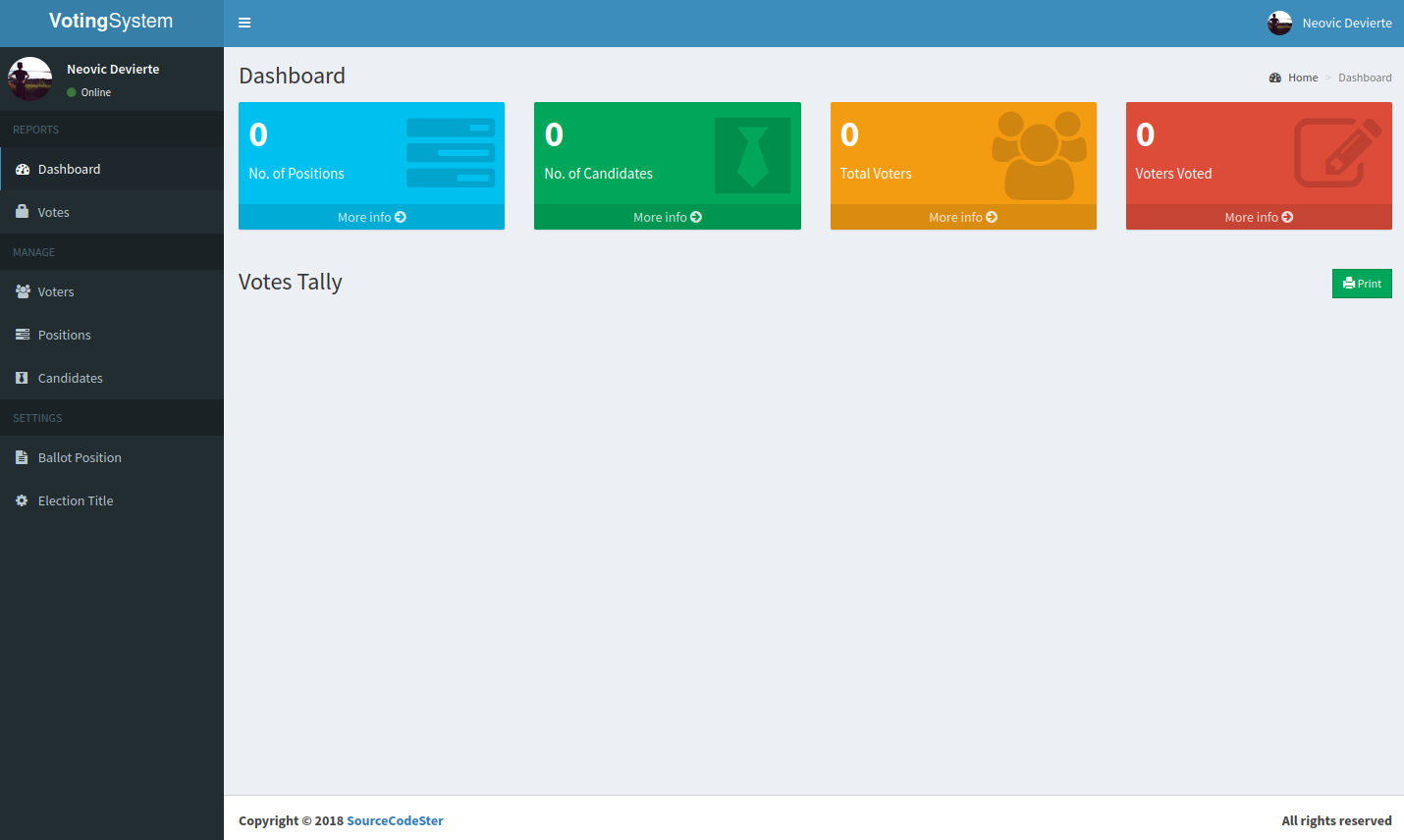Image resolution: width=1404 pixels, height=840 pixels.
Task: Click the Voters Voted label
Action: (x=1174, y=174)
